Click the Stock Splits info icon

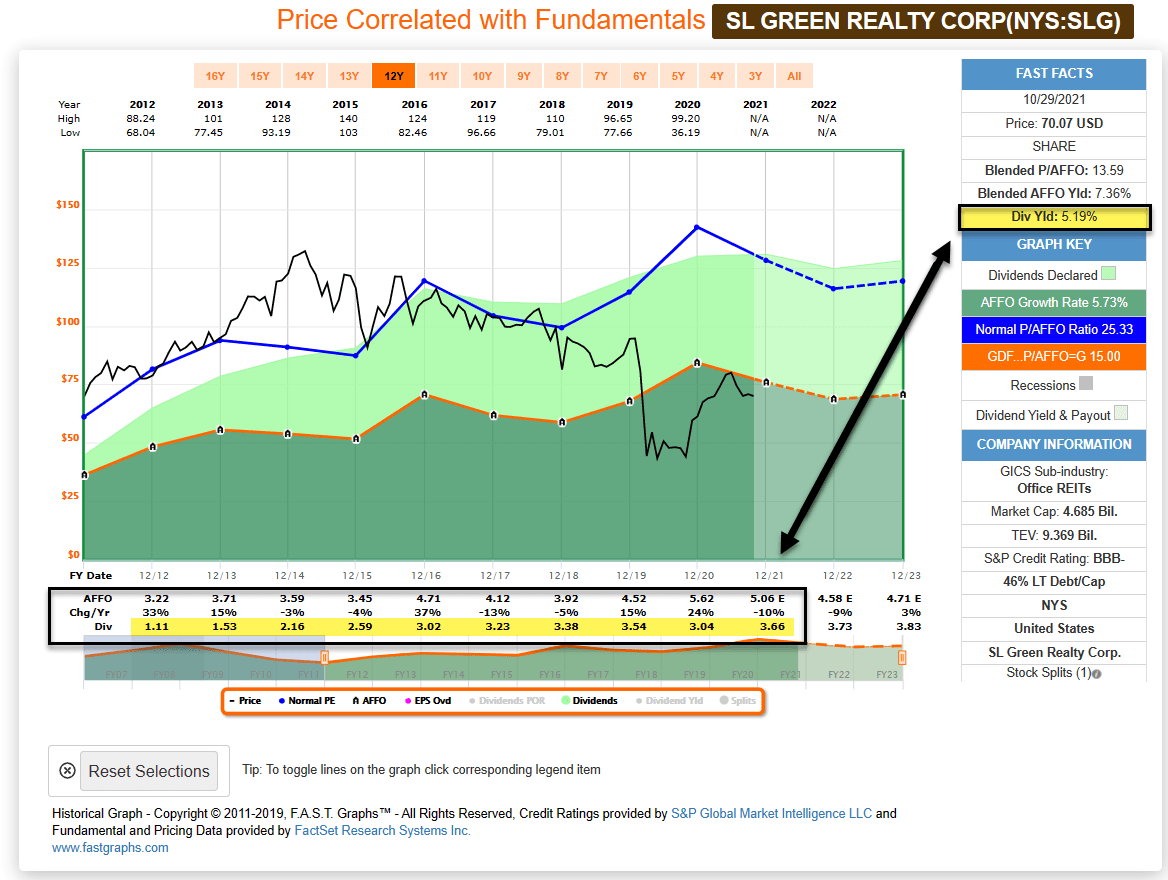coord(1096,674)
